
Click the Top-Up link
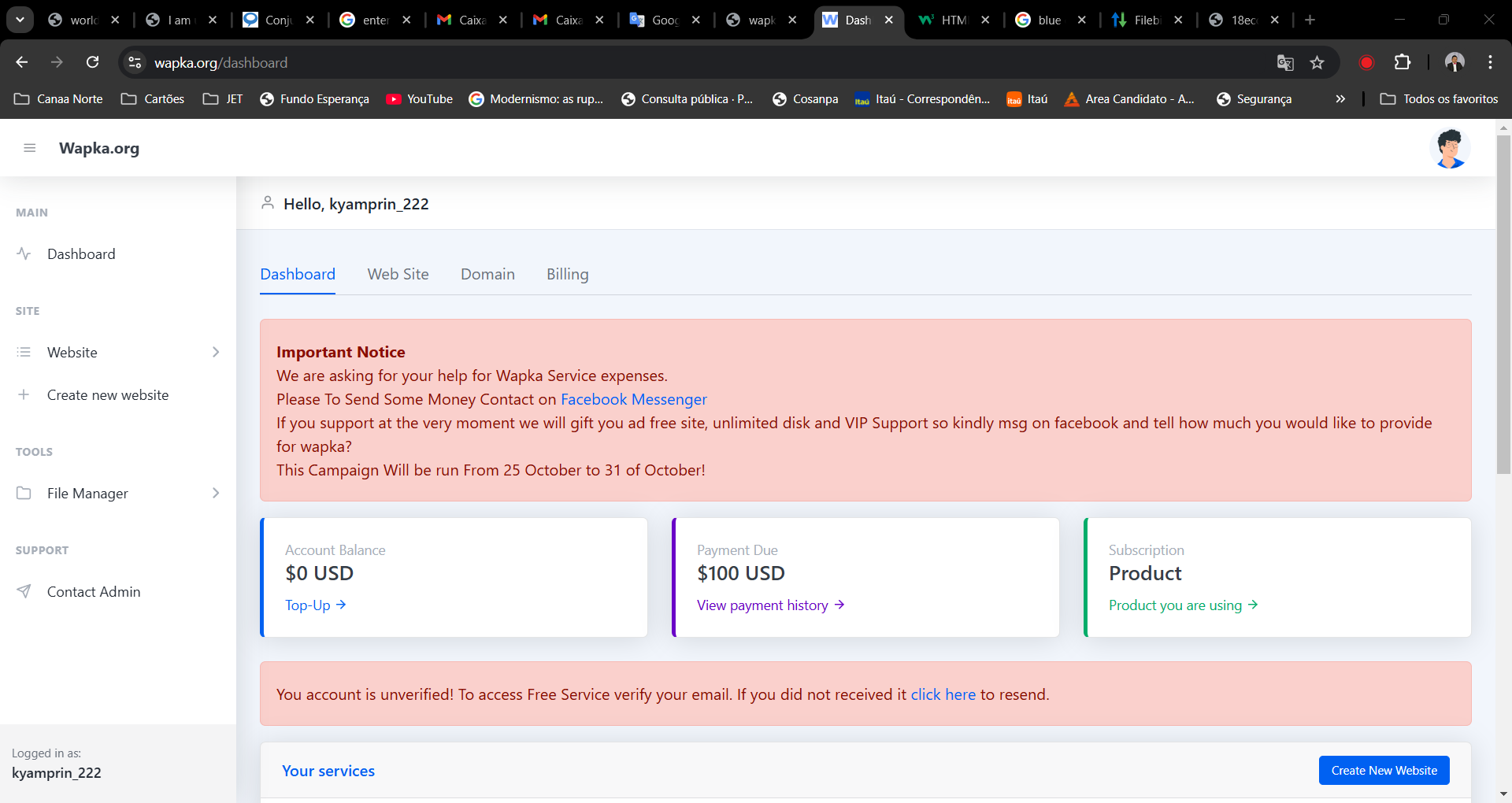[316, 605]
